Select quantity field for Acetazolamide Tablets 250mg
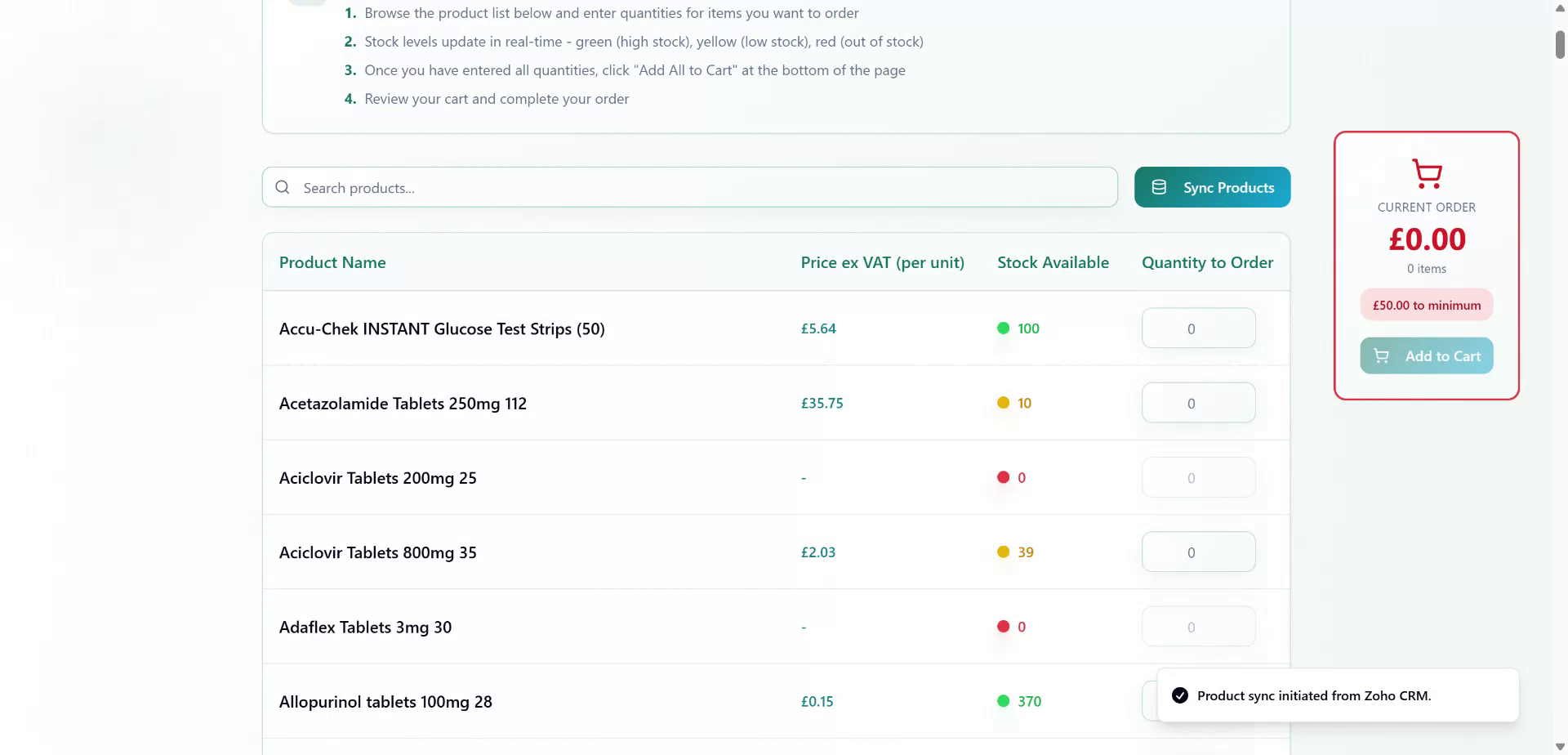 point(1197,403)
